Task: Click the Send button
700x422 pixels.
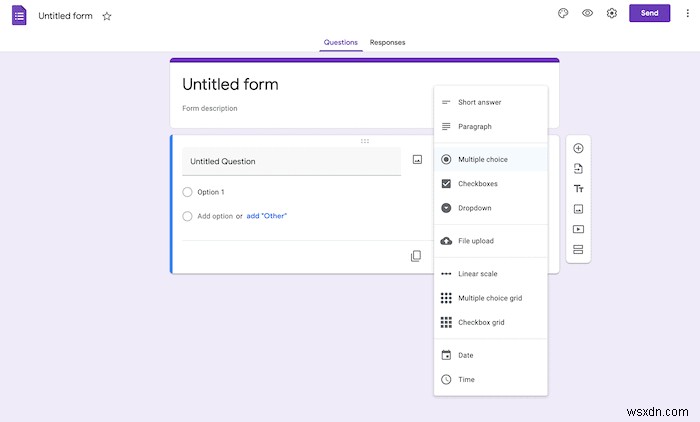Action: click(649, 13)
